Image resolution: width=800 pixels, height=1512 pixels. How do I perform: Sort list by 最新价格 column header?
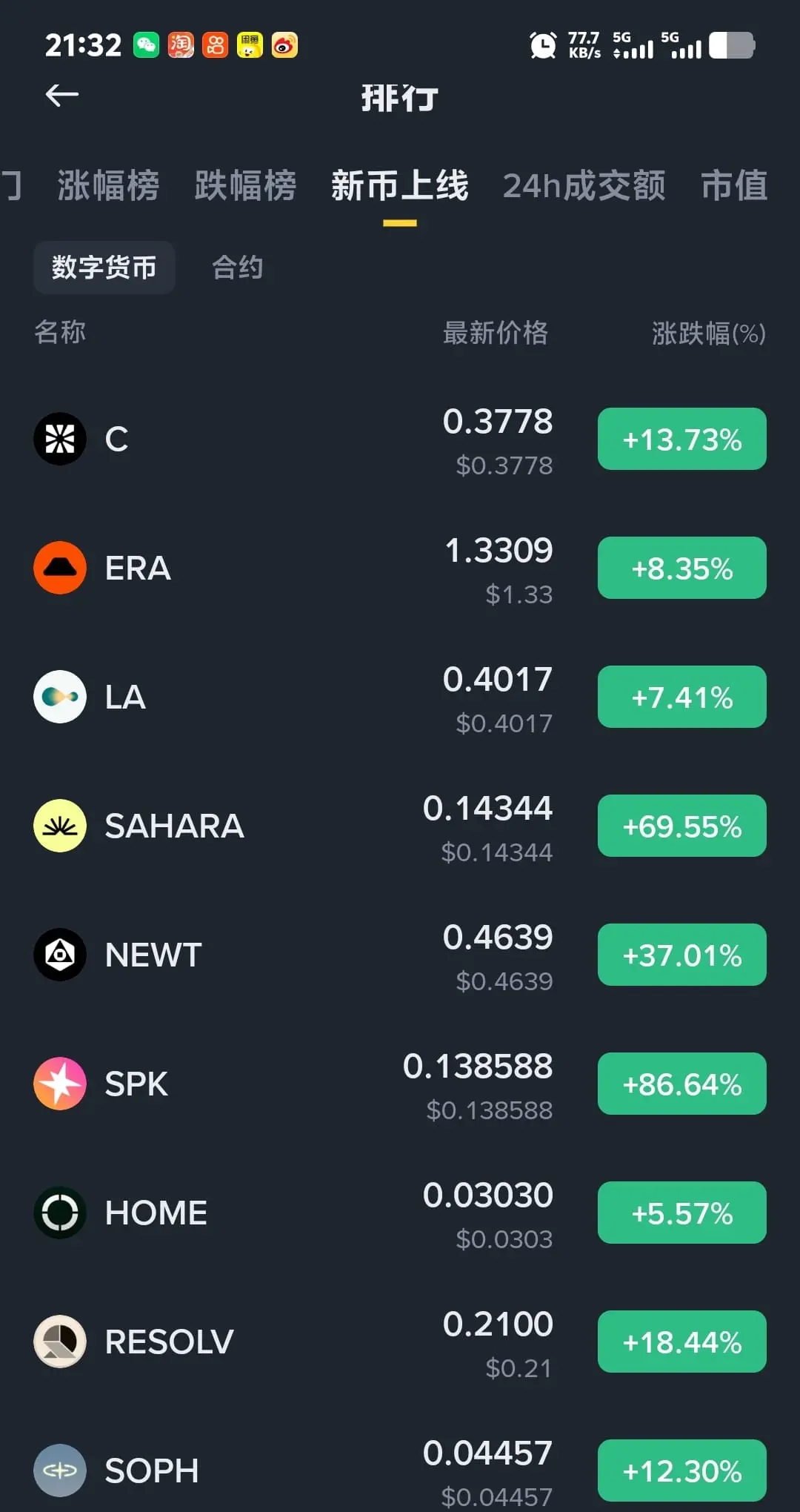496,333
